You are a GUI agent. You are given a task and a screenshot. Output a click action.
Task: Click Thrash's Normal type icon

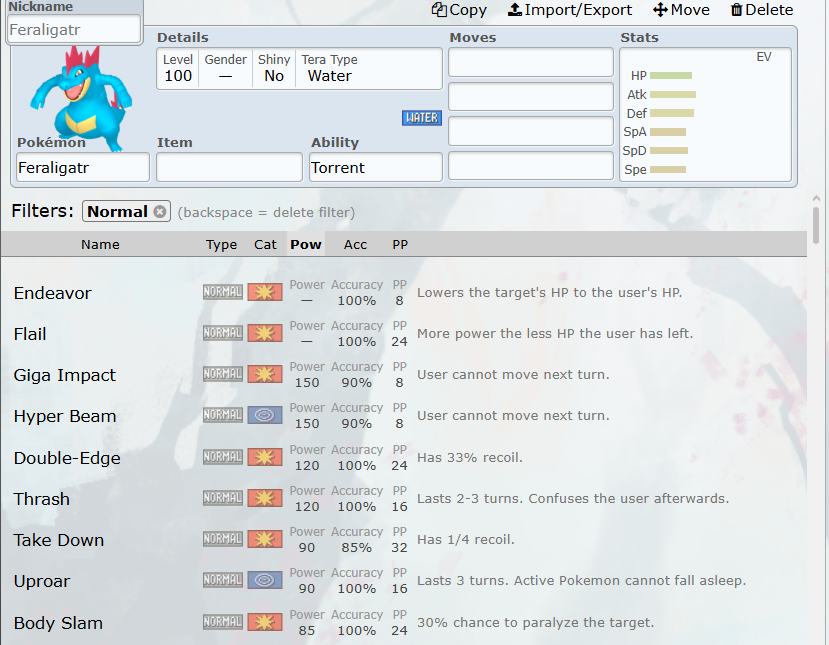click(223, 498)
